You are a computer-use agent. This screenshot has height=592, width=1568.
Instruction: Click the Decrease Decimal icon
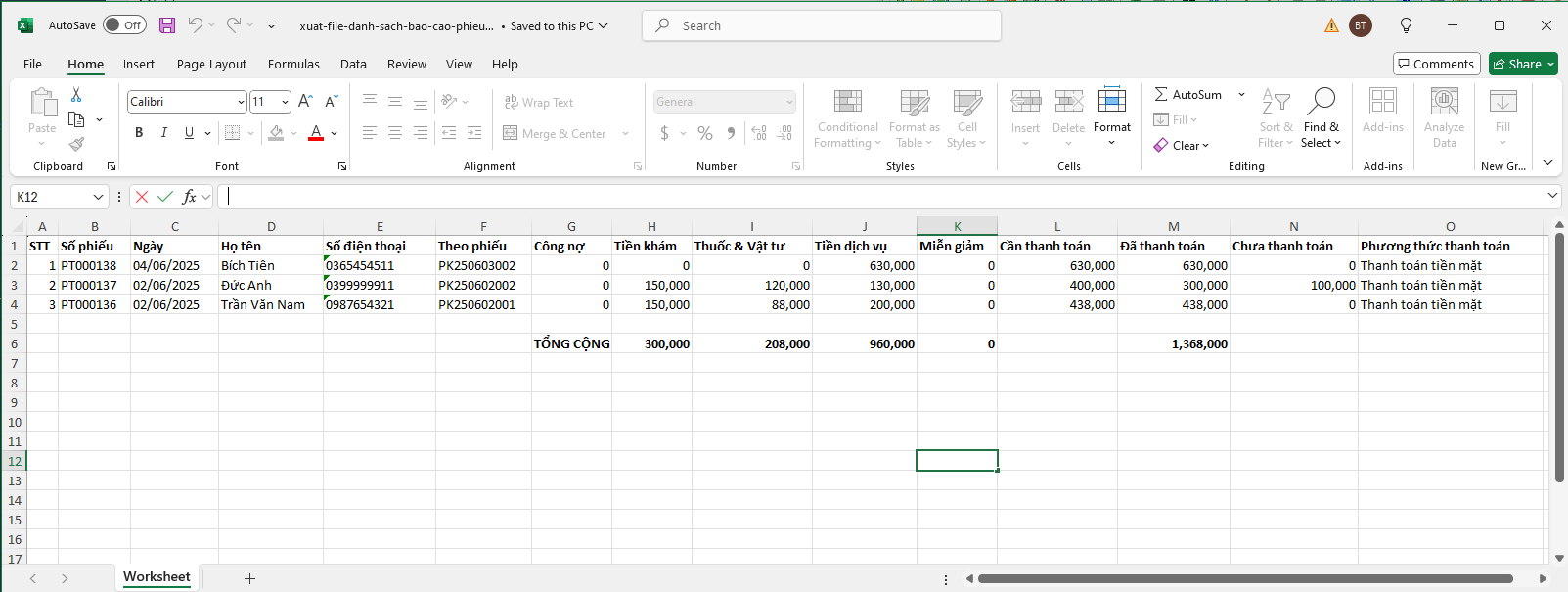(x=785, y=133)
